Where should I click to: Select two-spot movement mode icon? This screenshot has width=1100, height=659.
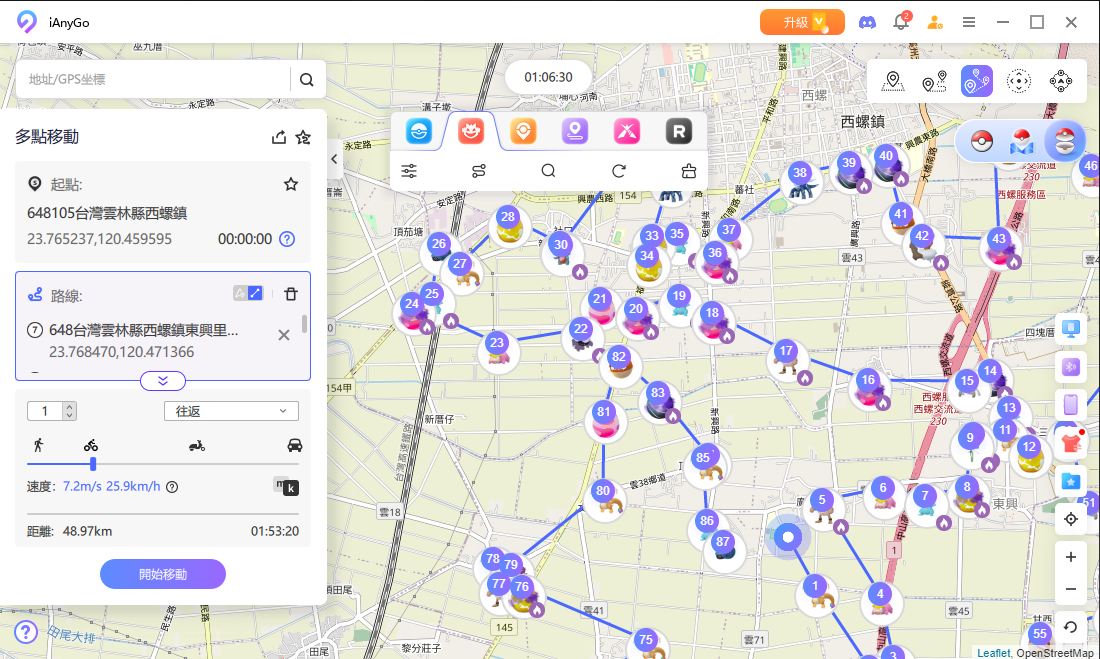tap(934, 81)
